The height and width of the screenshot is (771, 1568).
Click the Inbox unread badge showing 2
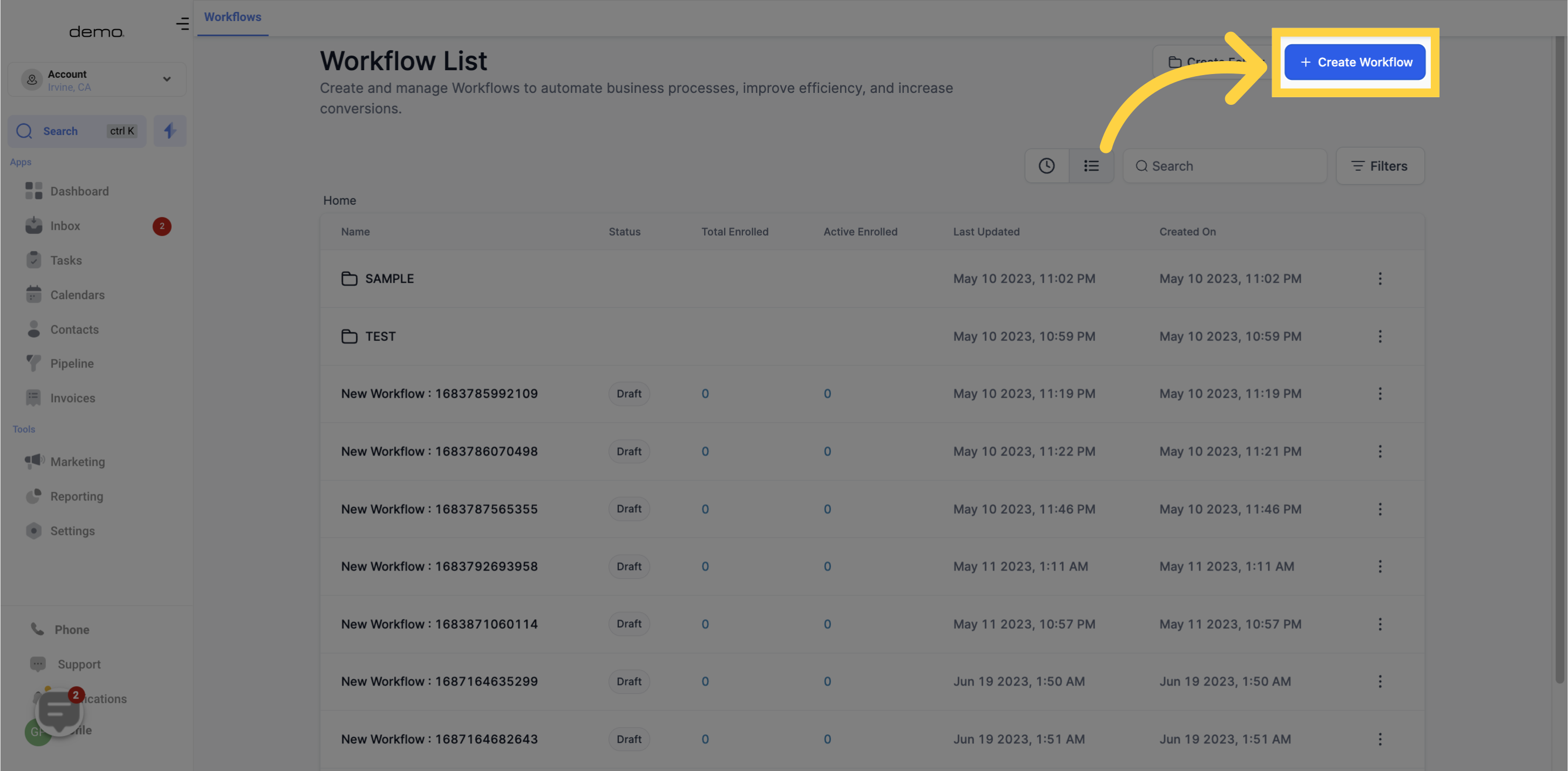click(x=162, y=226)
